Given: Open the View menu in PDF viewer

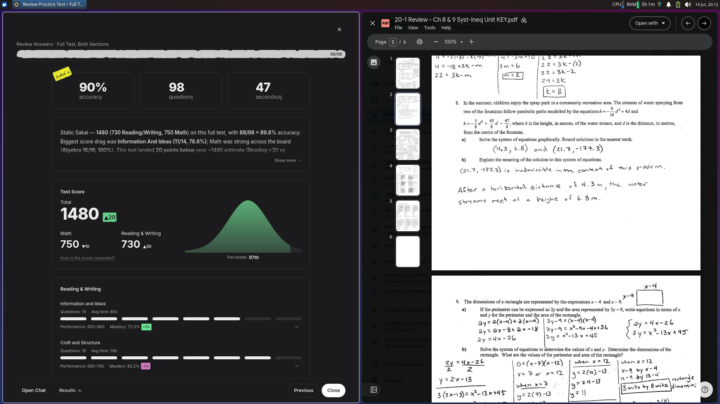Looking at the screenshot, I should (413, 28).
